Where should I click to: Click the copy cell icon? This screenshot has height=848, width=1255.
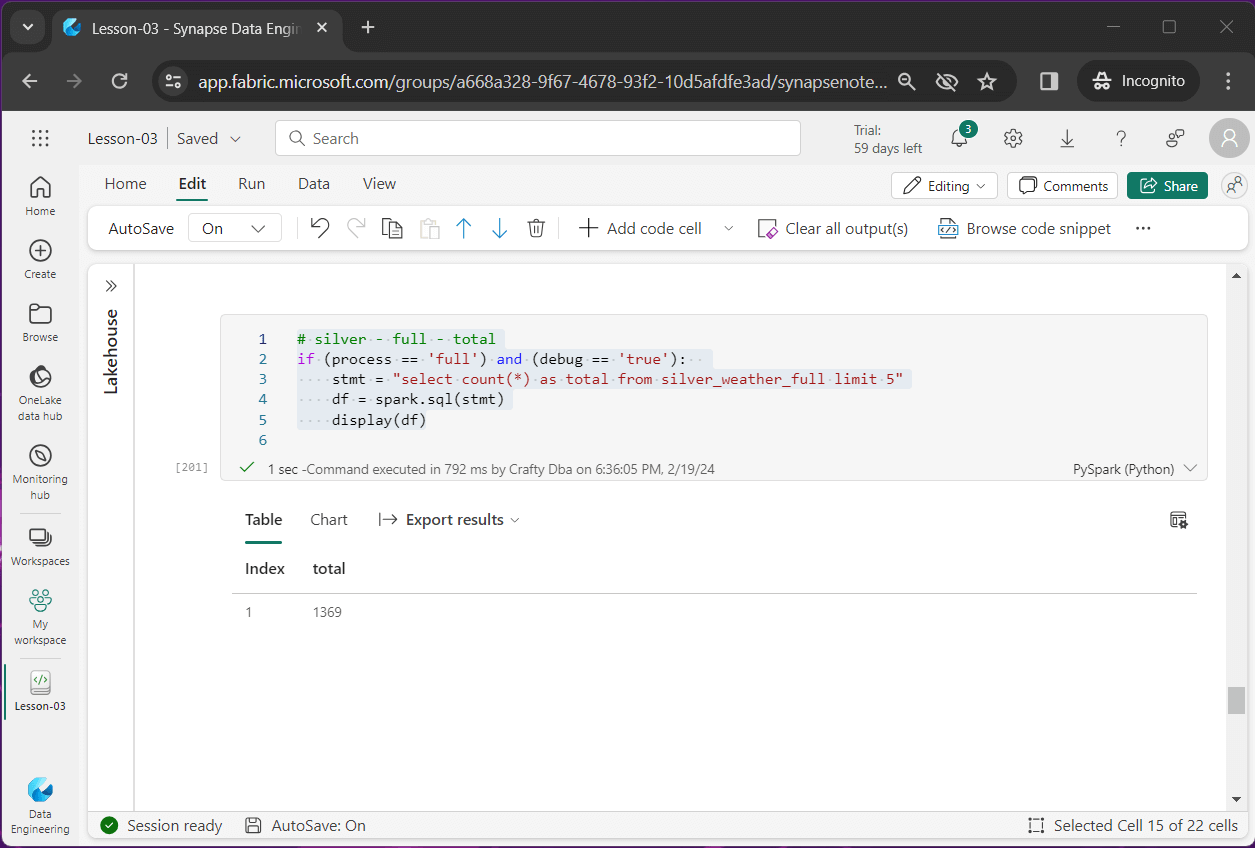tap(392, 228)
